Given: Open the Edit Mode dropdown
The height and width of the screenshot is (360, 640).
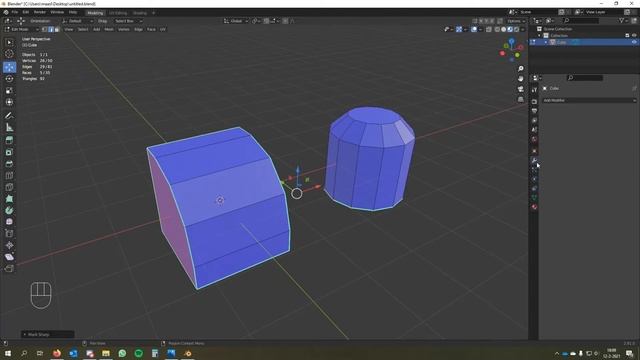Looking at the screenshot, I should pos(22,29).
